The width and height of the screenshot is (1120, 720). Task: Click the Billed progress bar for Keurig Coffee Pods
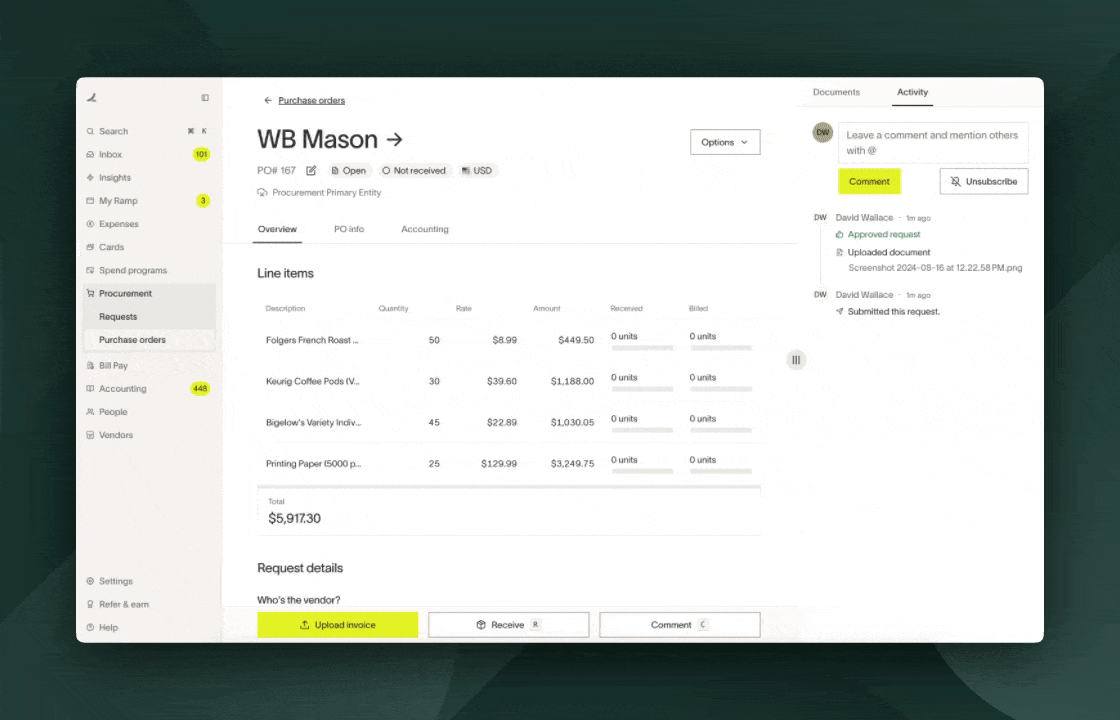[721, 389]
